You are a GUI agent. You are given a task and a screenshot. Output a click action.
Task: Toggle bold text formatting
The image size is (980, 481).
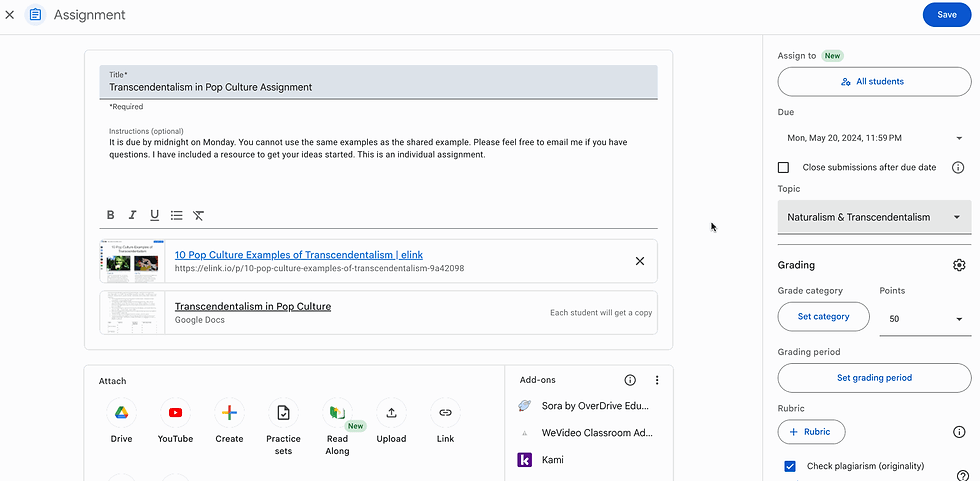[x=110, y=215]
